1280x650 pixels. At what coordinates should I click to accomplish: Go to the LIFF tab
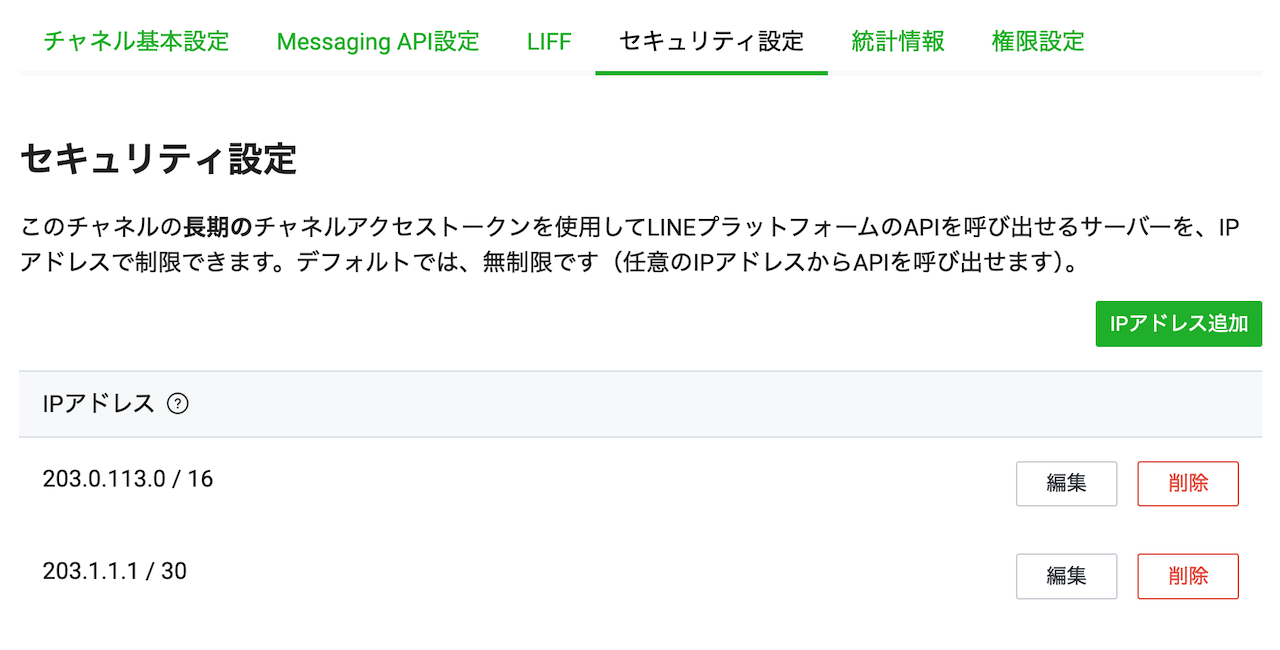(x=549, y=42)
